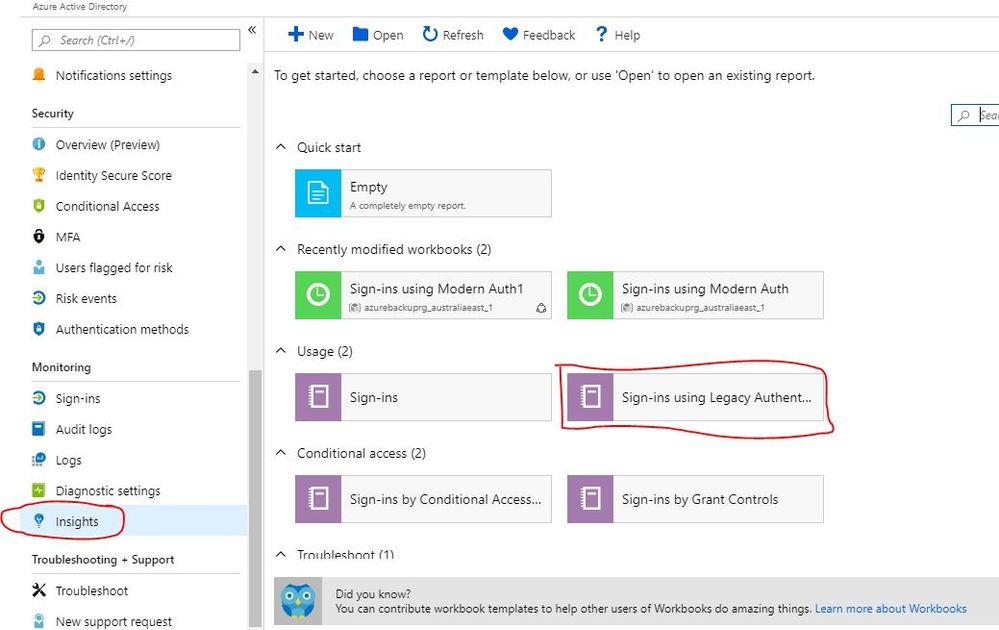This screenshot has height=630, width=999.
Task: Click the New plus icon
Action: (x=295, y=34)
